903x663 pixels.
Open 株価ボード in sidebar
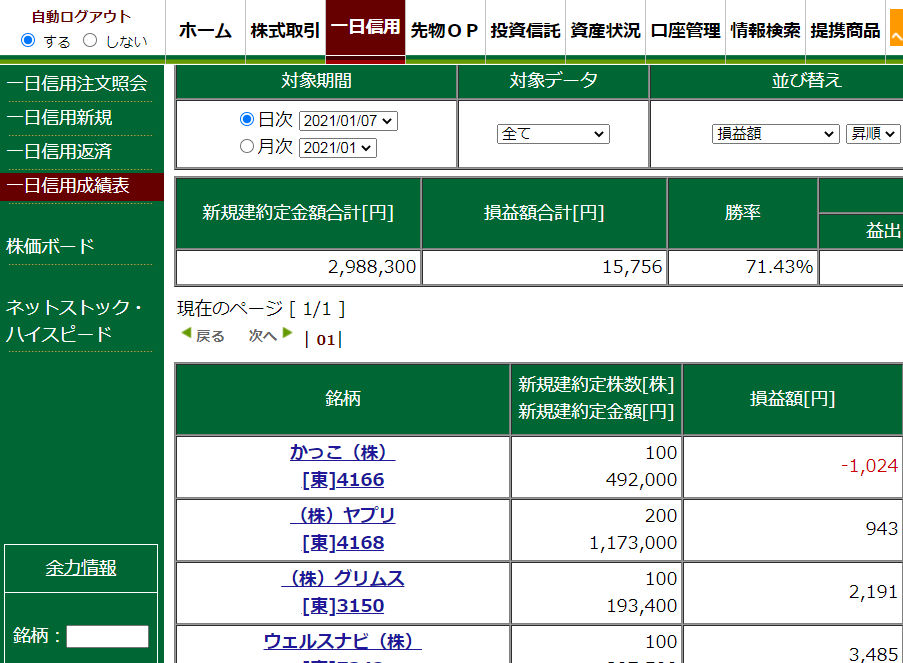(50, 247)
